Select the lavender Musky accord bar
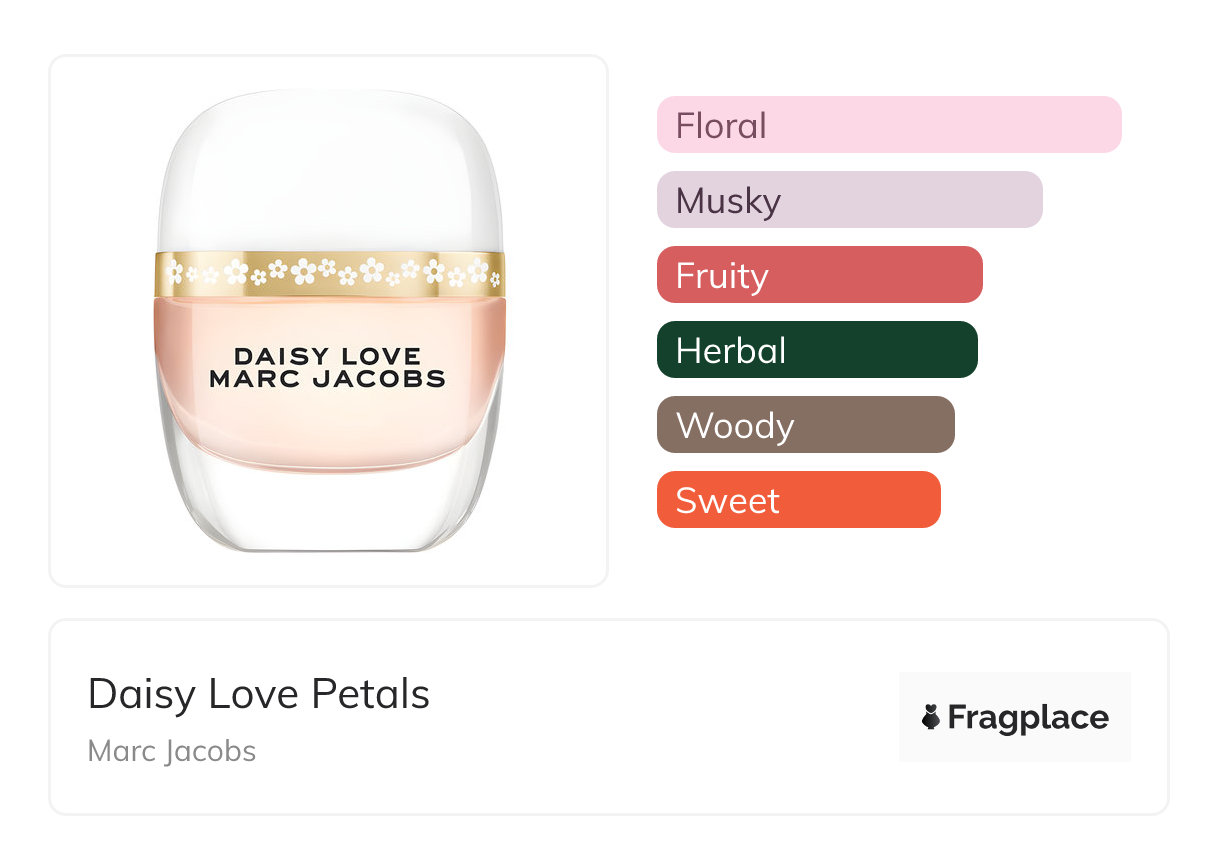 pos(849,200)
